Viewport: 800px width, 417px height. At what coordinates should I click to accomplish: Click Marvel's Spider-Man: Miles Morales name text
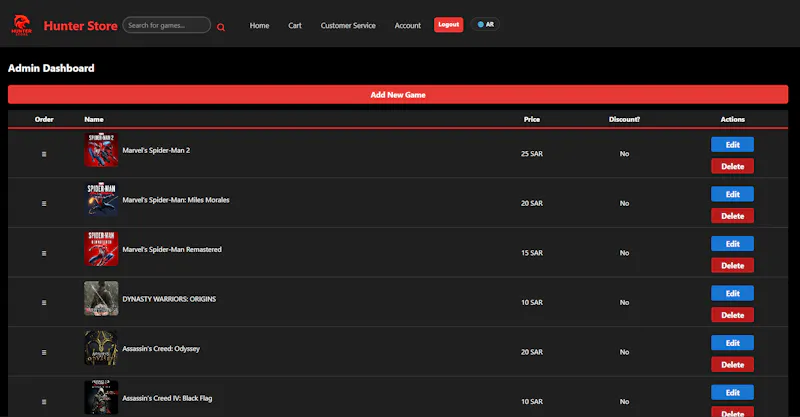176,200
